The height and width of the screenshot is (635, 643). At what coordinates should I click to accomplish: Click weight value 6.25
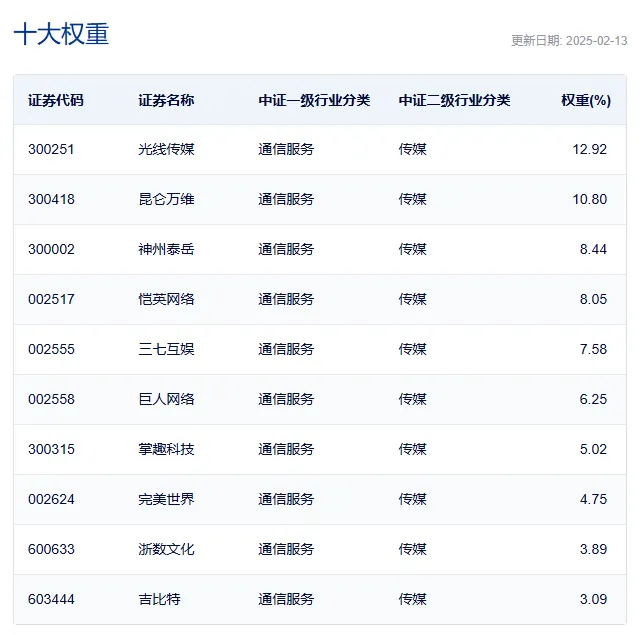[593, 400]
